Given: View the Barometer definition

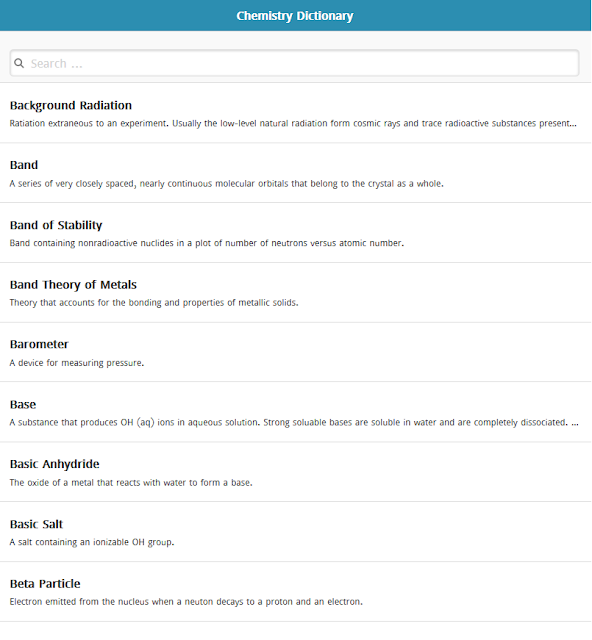Looking at the screenshot, I should coord(296,352).
